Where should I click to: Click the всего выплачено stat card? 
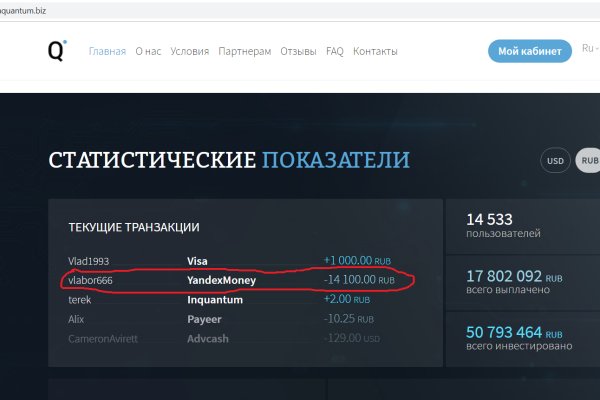(x=522, y=282)
